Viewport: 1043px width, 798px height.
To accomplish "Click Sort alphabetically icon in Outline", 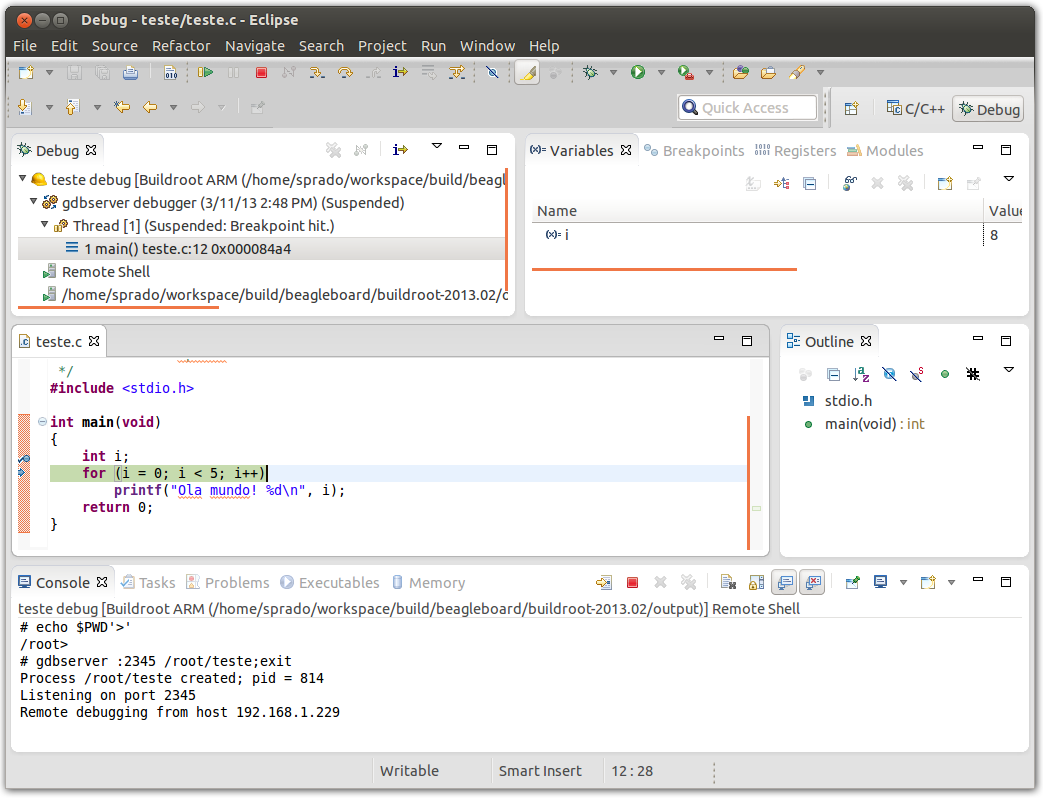I will [861, 374].
